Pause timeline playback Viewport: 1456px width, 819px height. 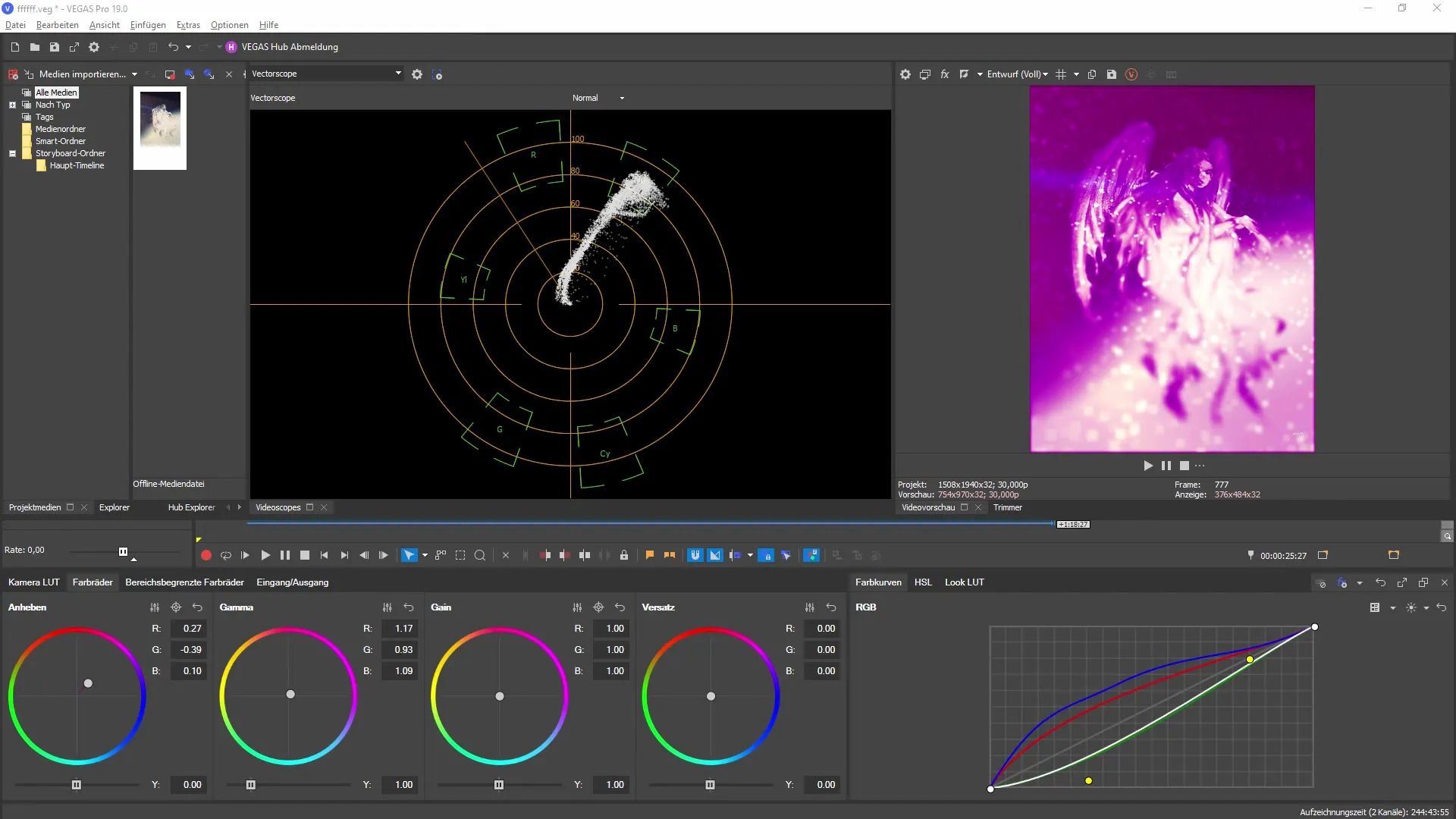point(284,556)
